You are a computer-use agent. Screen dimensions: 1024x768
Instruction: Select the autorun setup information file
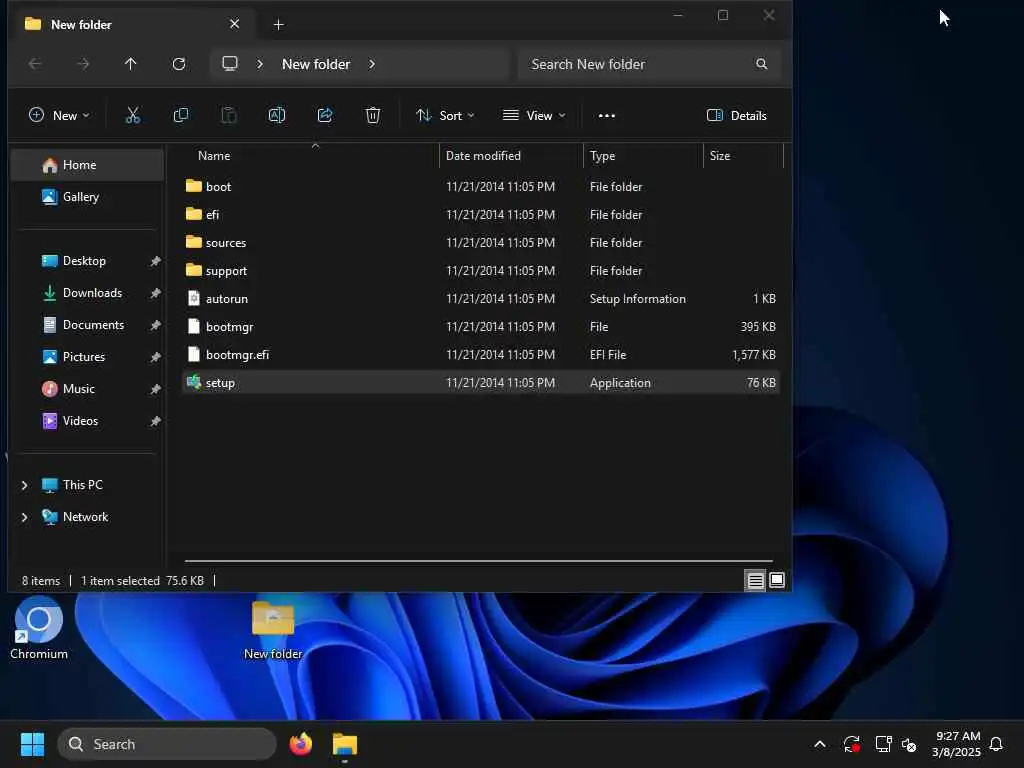(x=481, y=298)
